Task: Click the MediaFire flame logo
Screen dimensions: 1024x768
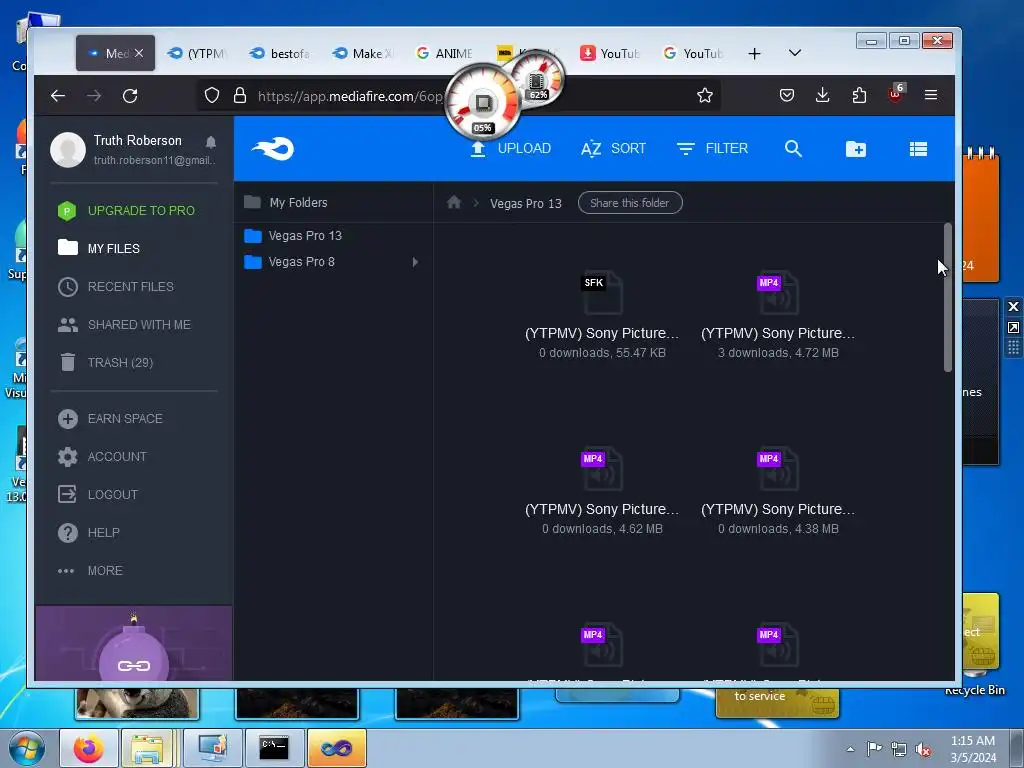Action: 273,149
